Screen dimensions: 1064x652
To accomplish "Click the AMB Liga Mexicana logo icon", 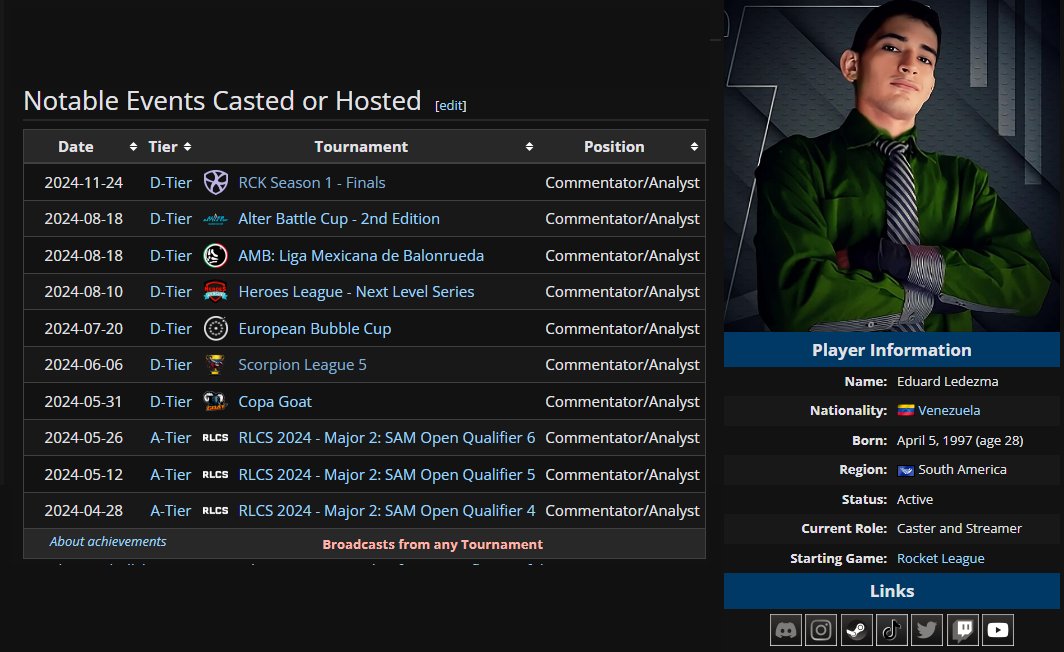I will click(x=216, y=256).
